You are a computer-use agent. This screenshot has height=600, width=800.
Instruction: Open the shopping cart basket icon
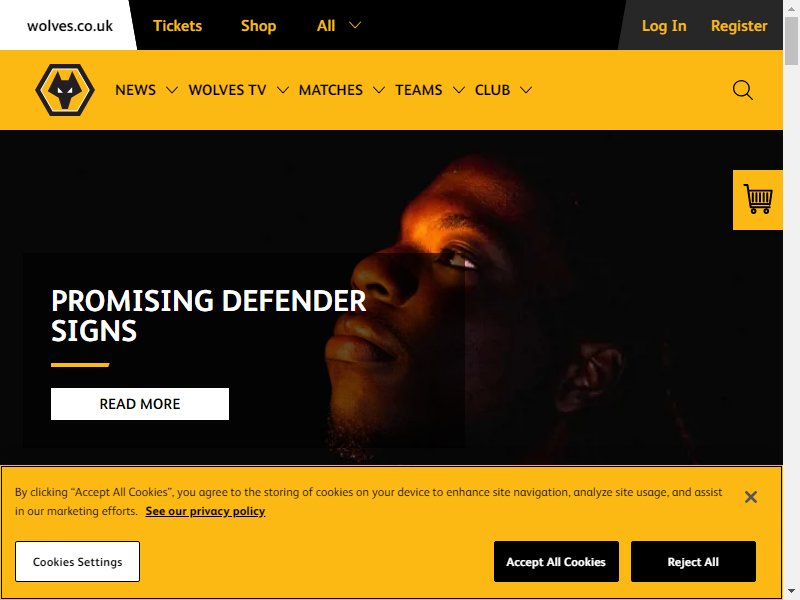point(758,199)
